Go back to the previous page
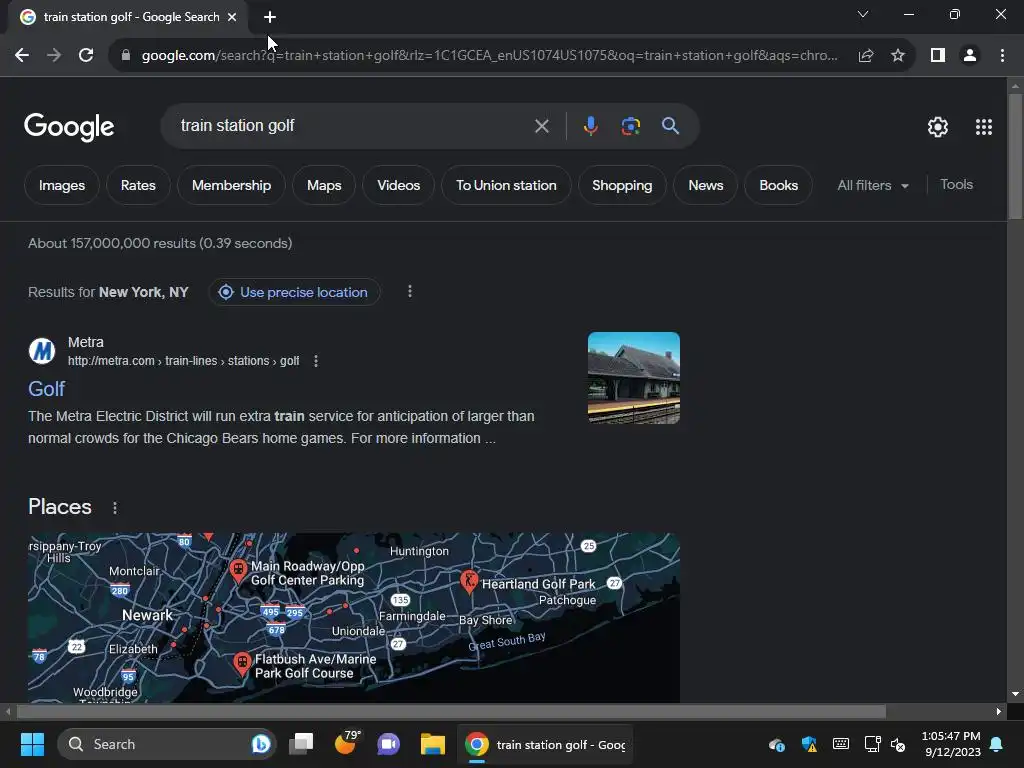This screenshot has width=1024, height=768. [x=22, y=56]
